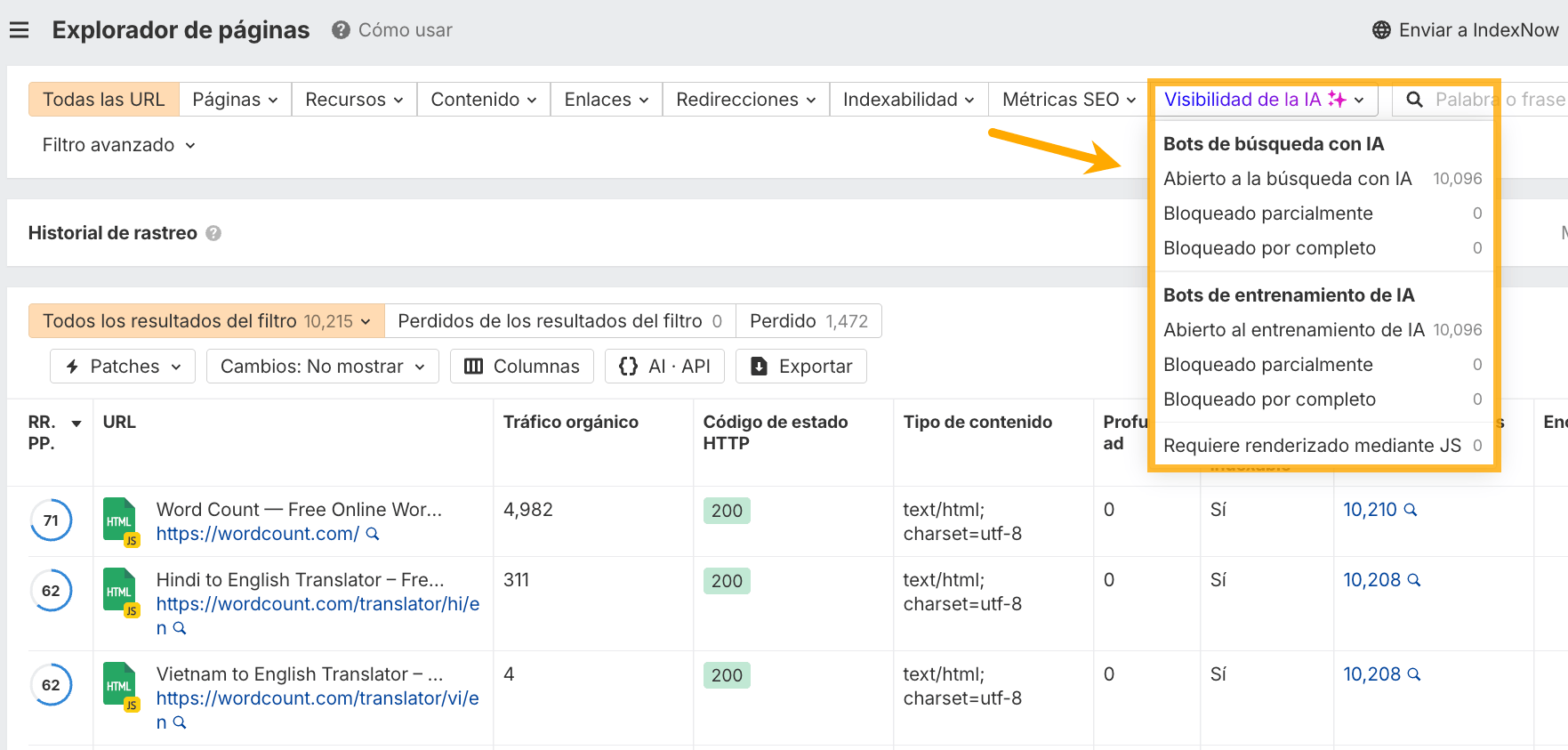Click help icon beside Historial de rastreo
The width and height of the screenshot is (1568, 750).
pyautogui.click(x=213, y=233)
